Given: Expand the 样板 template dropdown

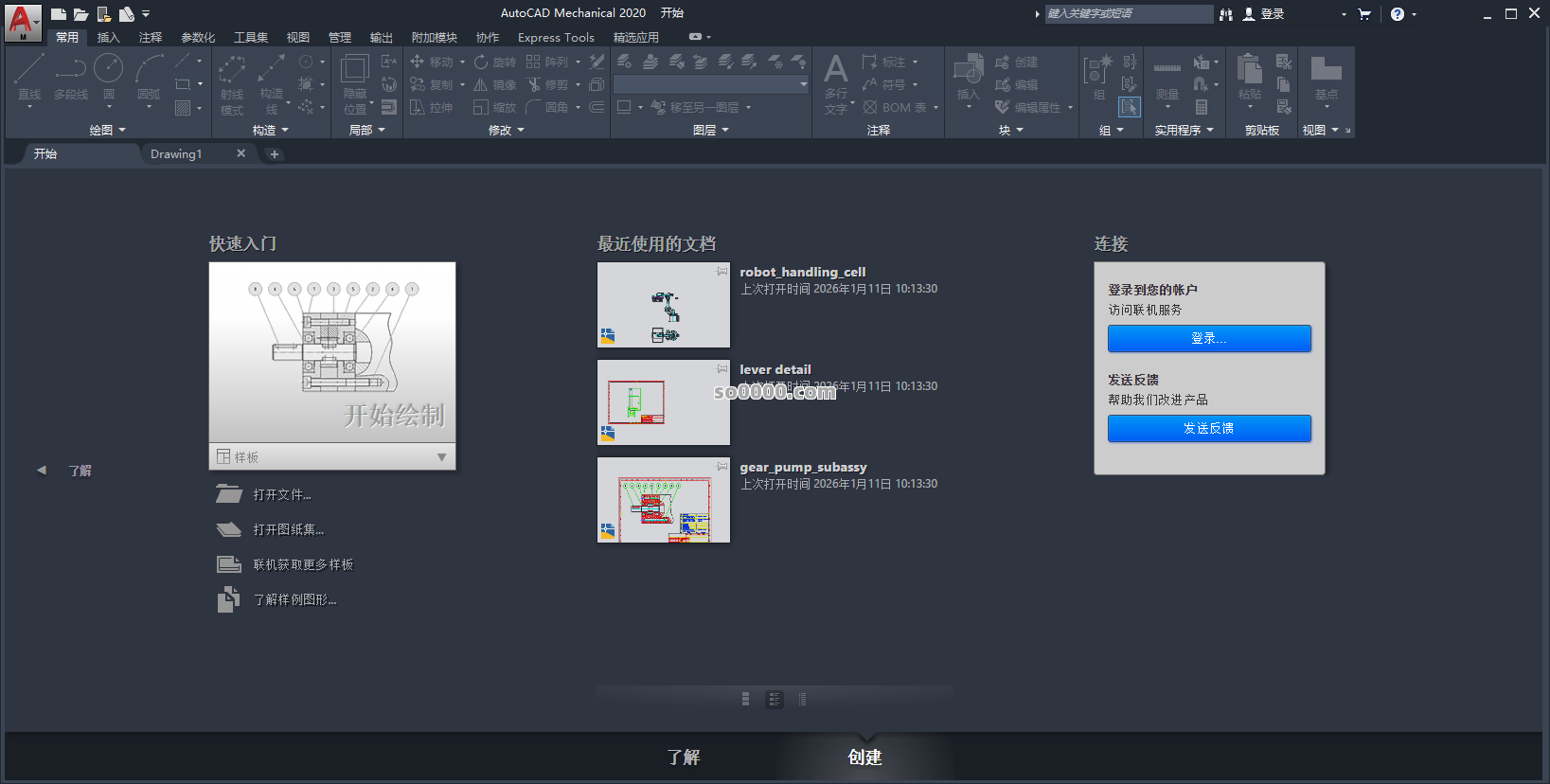Looking at the screenshot, I should (x=441, y=457).
